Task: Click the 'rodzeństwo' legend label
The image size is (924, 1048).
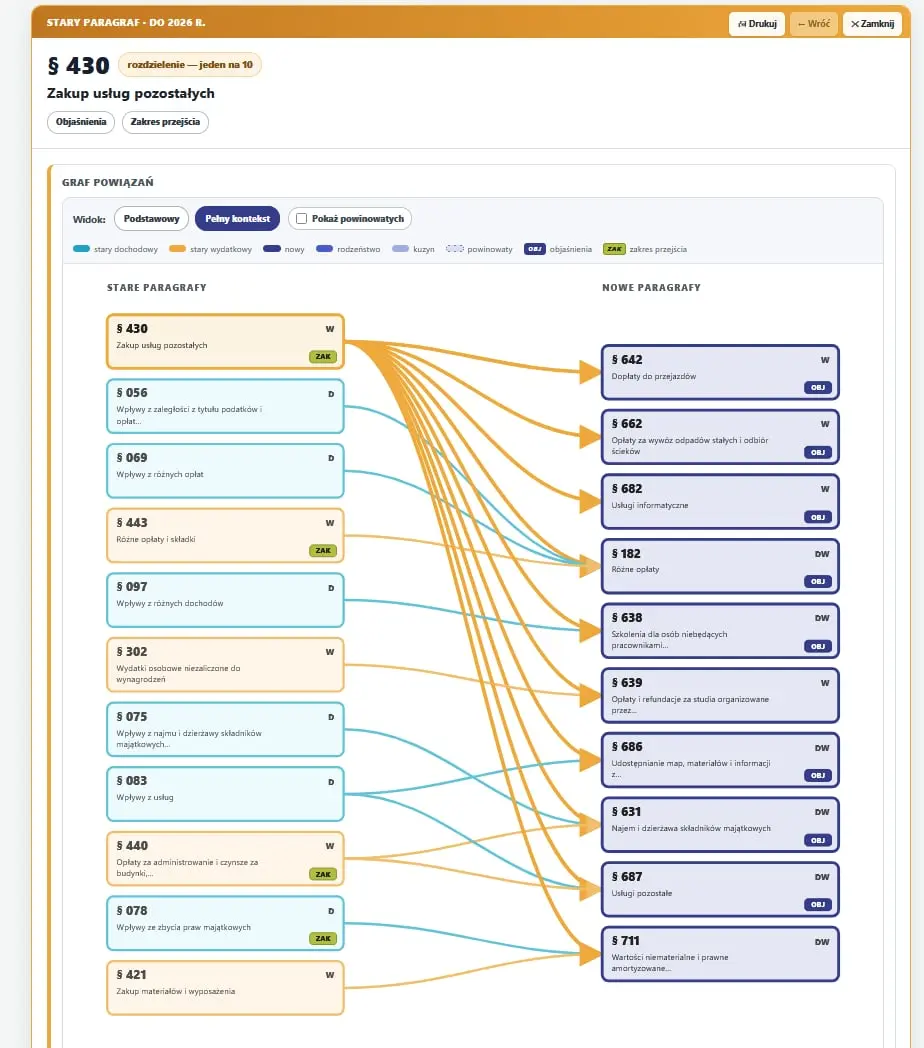Action: point(358,249)
